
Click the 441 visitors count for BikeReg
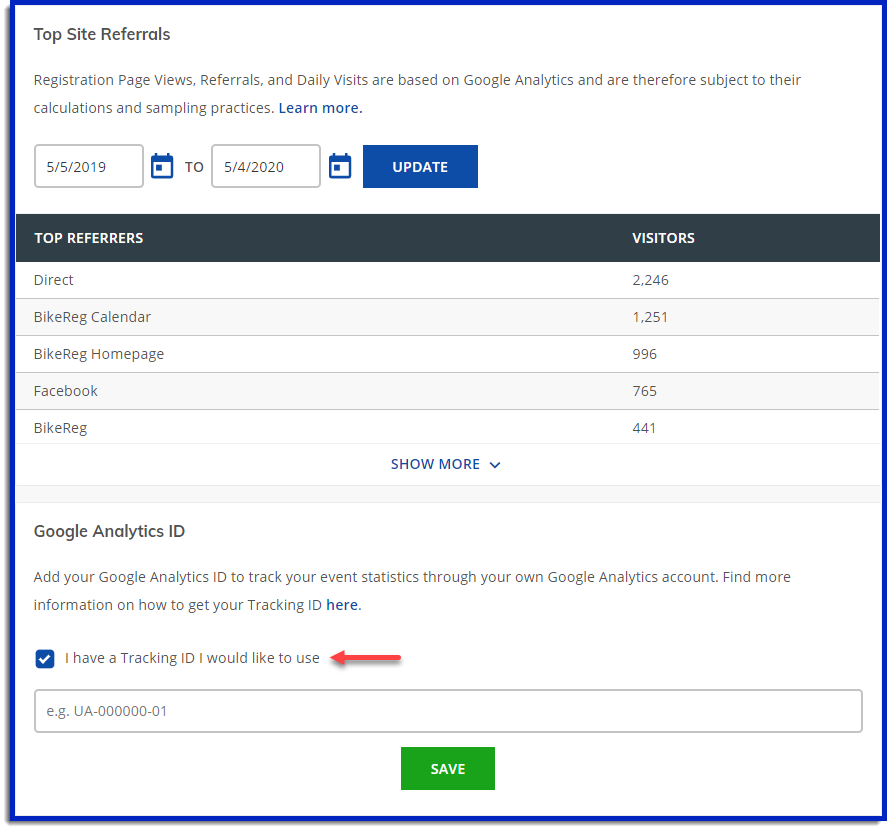(x=644, y=428)
